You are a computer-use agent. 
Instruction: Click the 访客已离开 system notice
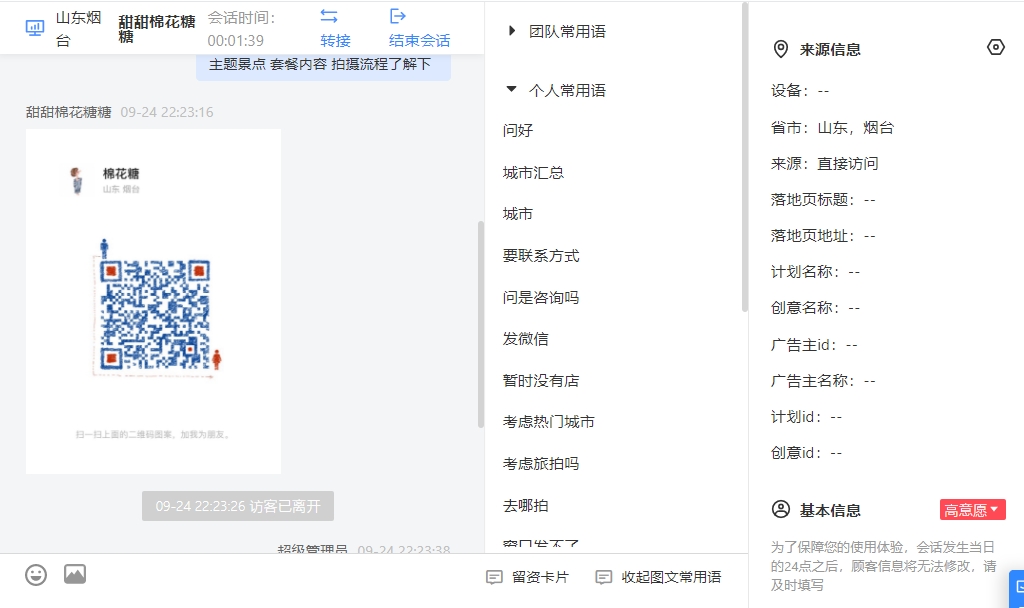[x=238, y=506]
